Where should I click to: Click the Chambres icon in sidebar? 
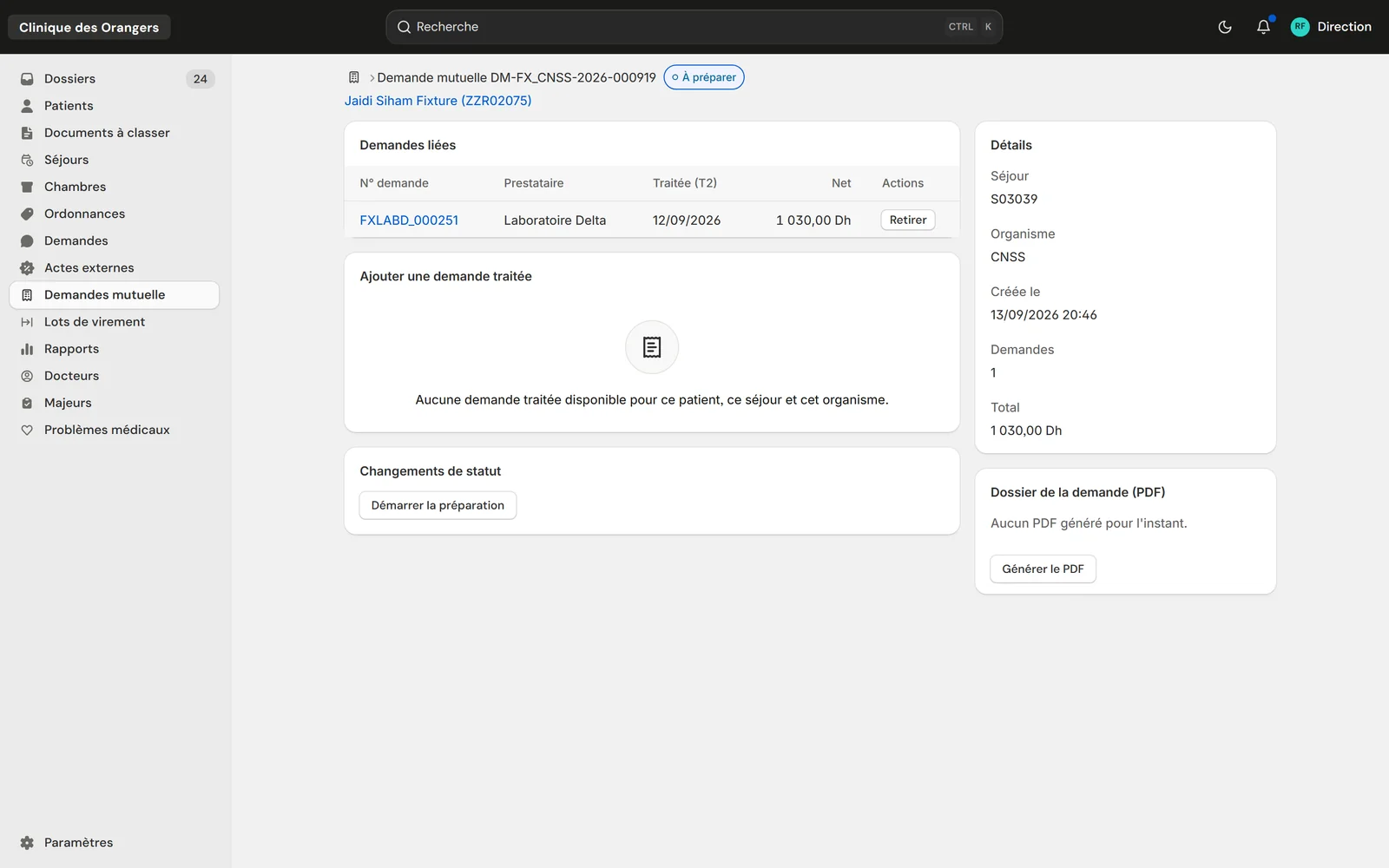[27, 187]
